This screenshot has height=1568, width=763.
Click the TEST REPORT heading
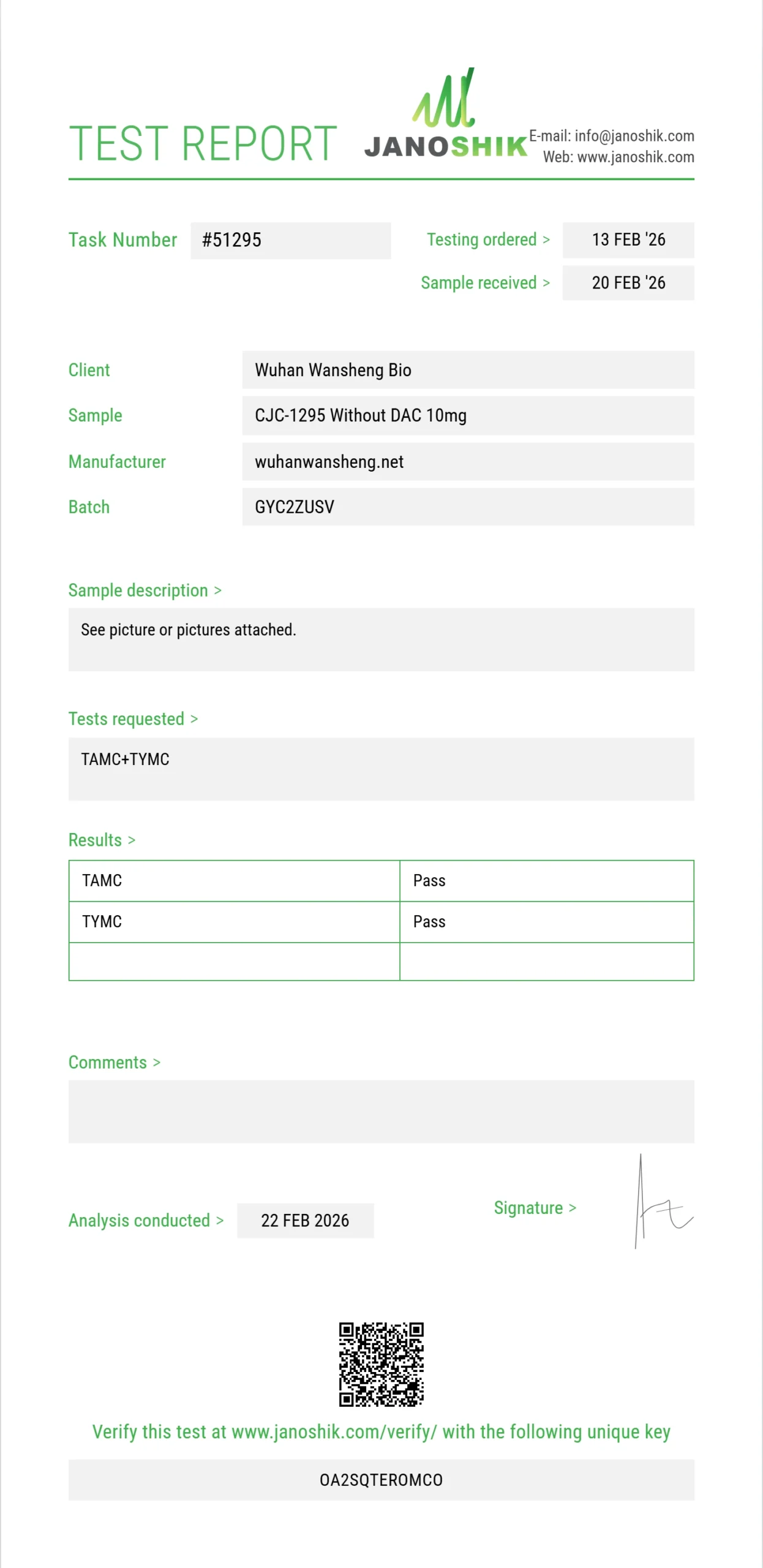coord(203,144)
